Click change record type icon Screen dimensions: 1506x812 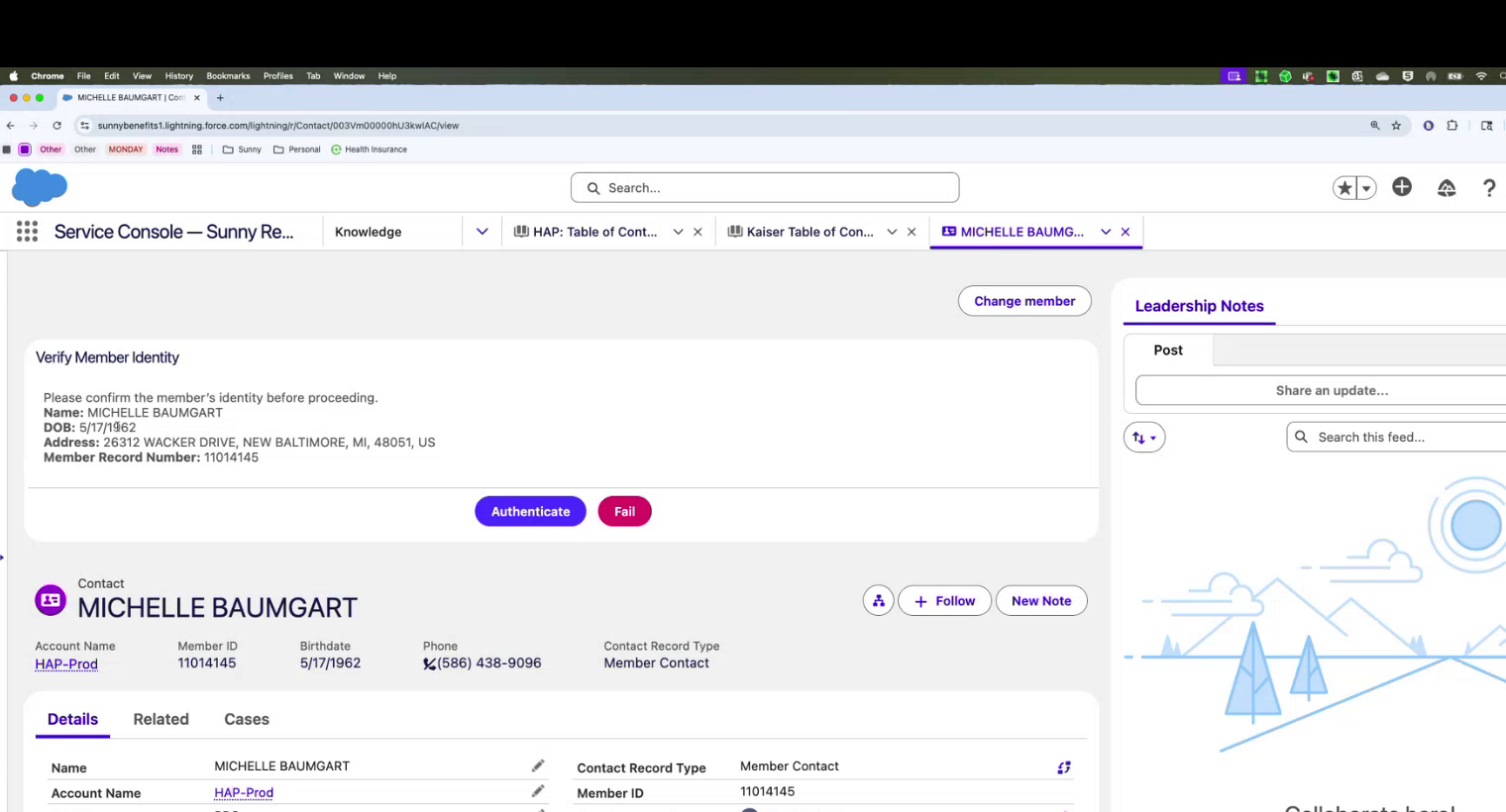[1063, 767]
